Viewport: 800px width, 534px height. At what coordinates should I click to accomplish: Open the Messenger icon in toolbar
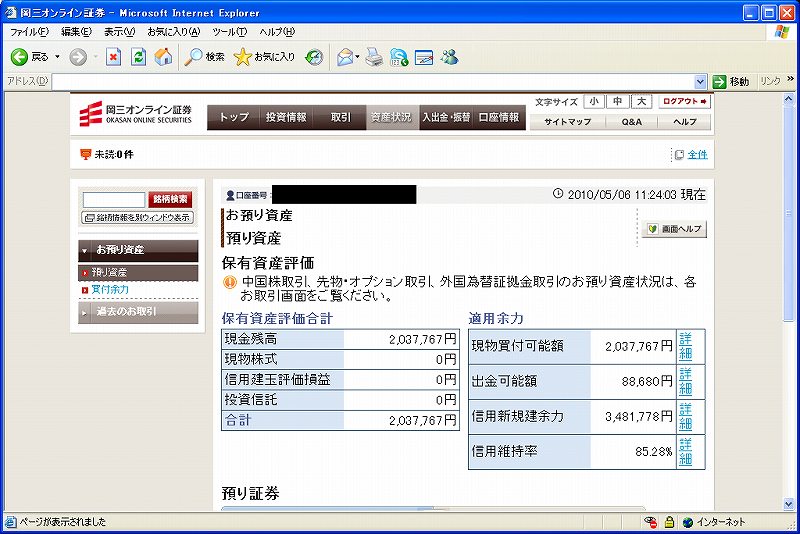(449, 57)
